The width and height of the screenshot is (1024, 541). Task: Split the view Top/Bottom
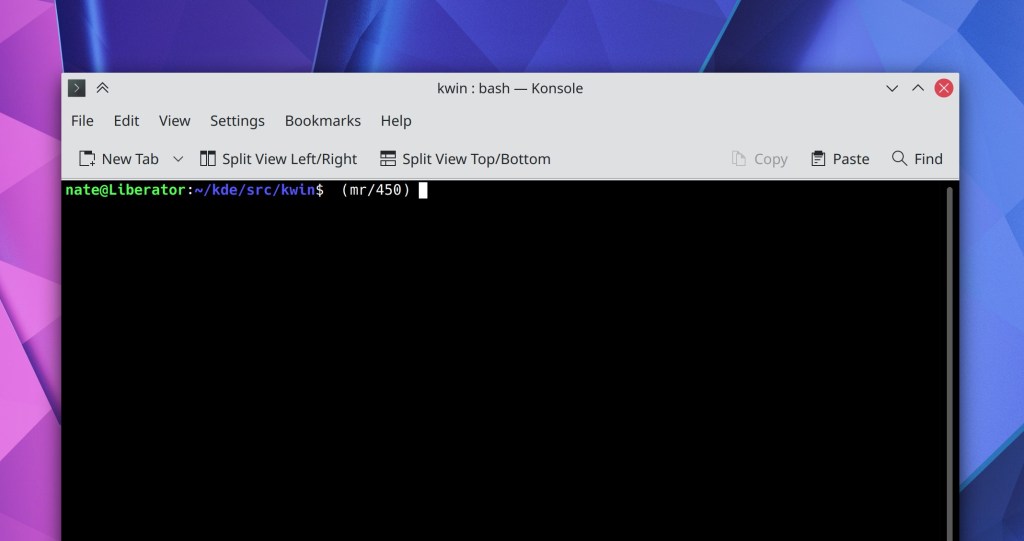pos(465,159)
